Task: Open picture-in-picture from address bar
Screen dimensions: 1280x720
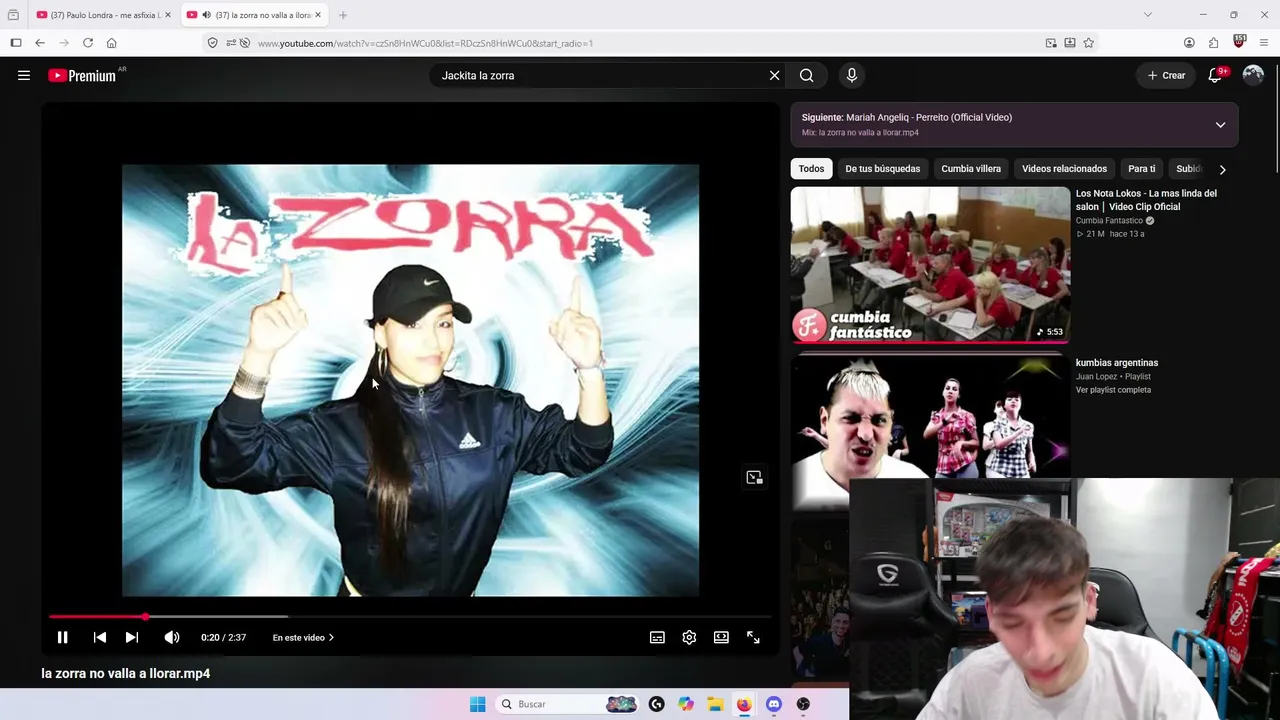Action: 1051,43
